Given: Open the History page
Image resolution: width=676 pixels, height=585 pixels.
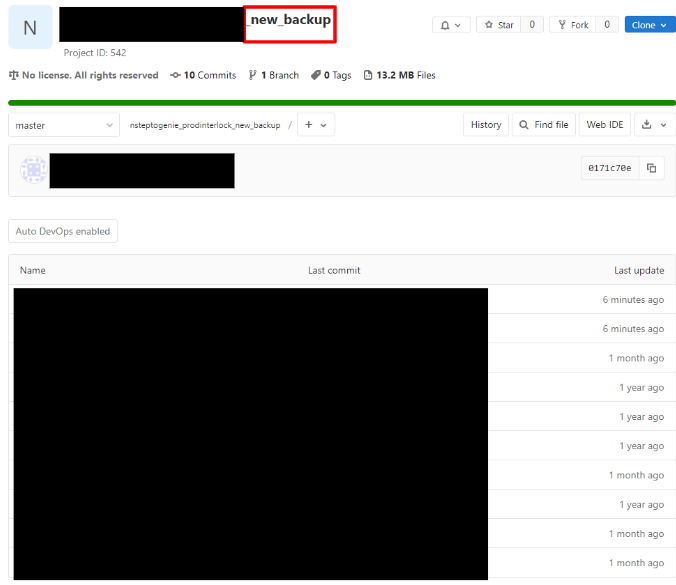Looking at the screenshot, I should coord(486,125).
